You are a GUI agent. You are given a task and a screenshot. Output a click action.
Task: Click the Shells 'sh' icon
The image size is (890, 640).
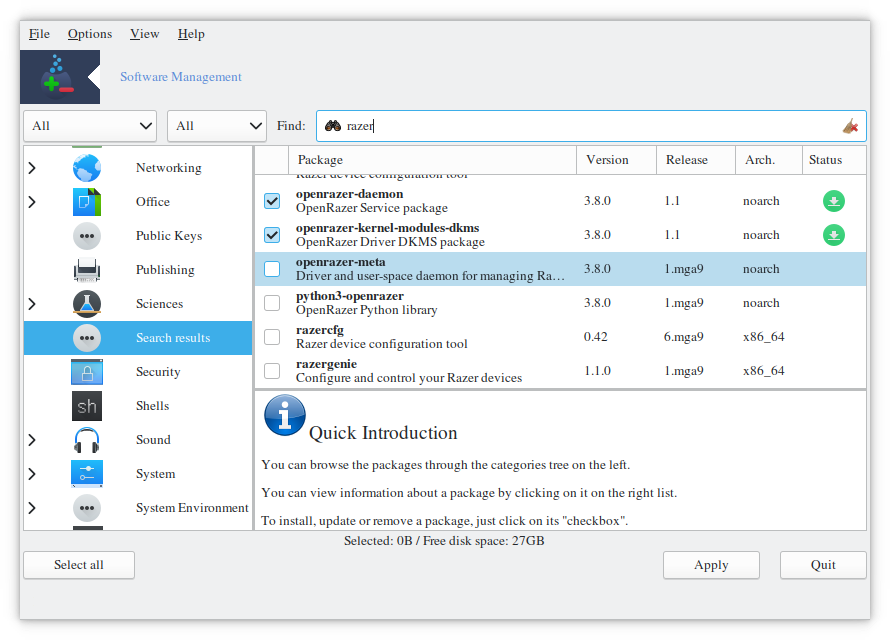pos(87,406)
